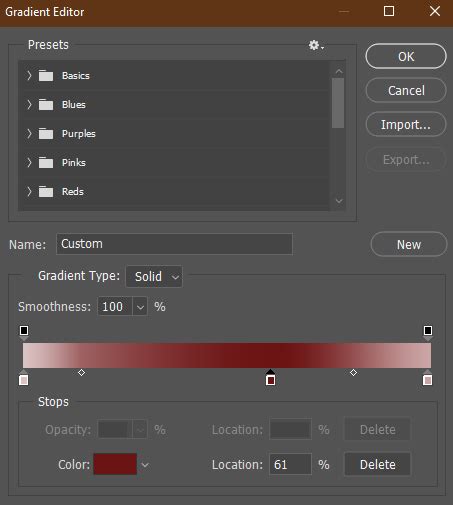This screenshot has height=505, width=453.
Task: Expand the Blues preset group
Action: click(x=29, y=105)
